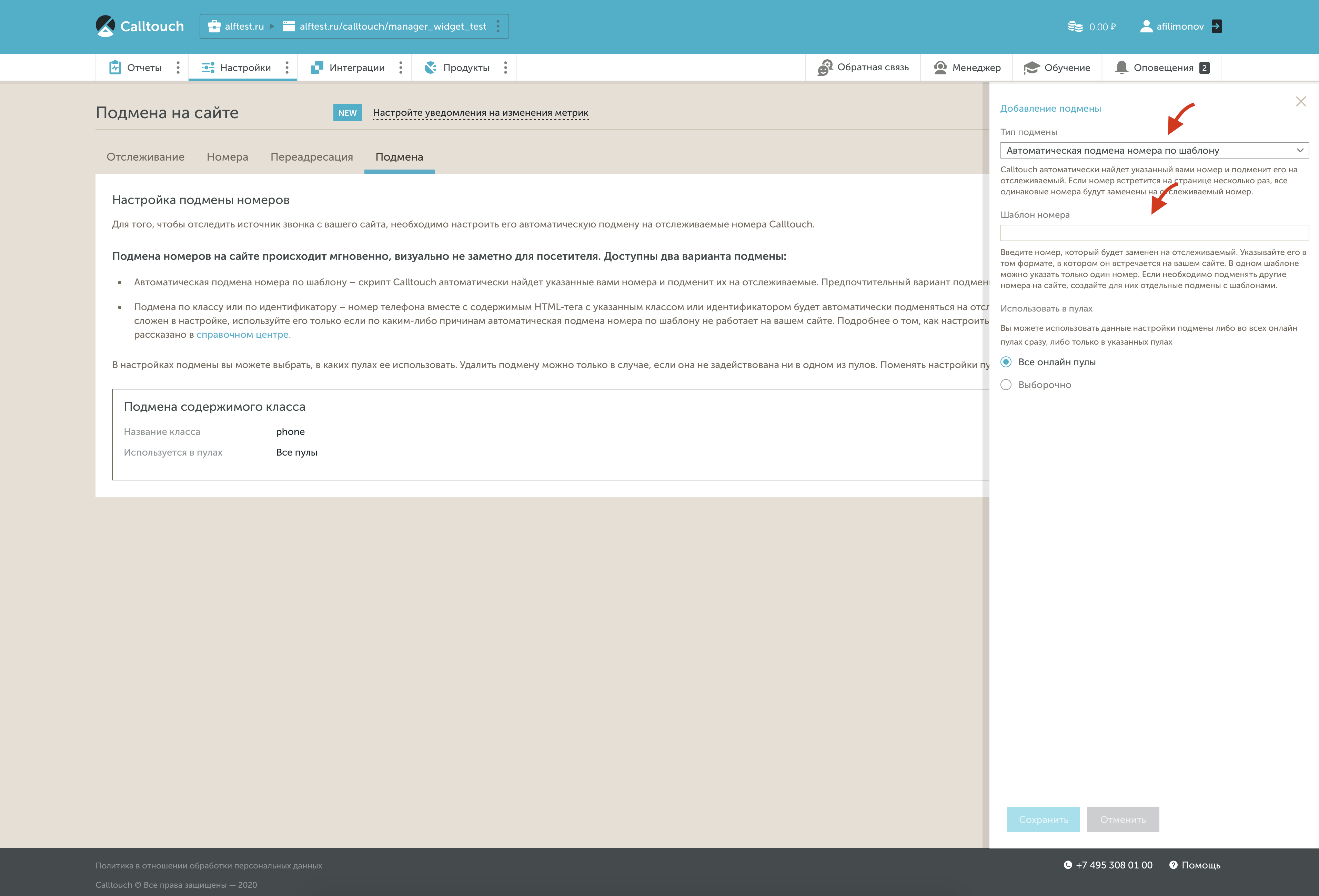1319x896 pixels.
Task: Click the alftest.ru account name
Action: pyautogui.click(x=244, y=26)
